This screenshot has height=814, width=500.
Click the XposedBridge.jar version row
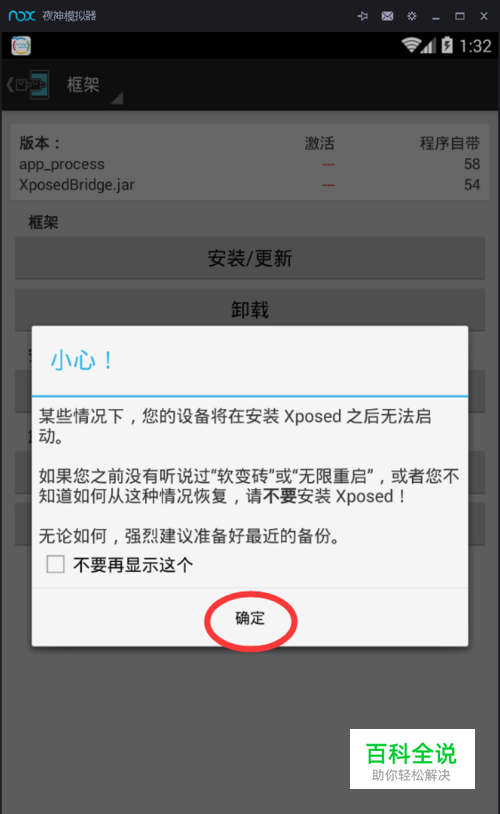250,184
